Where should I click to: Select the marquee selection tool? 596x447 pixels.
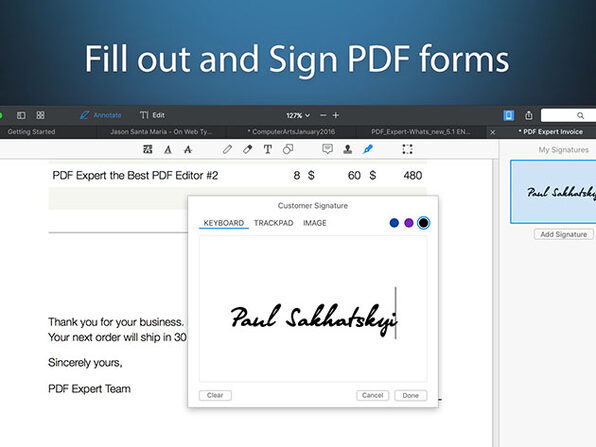click(x=407, y=149)
